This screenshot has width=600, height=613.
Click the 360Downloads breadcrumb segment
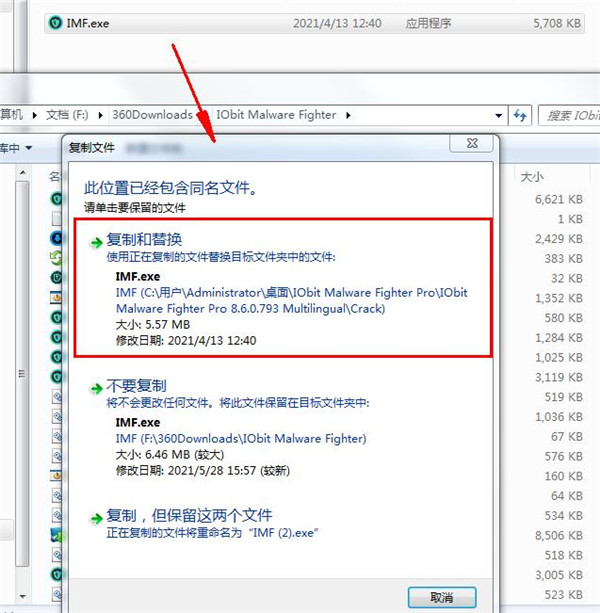[152, 115]
